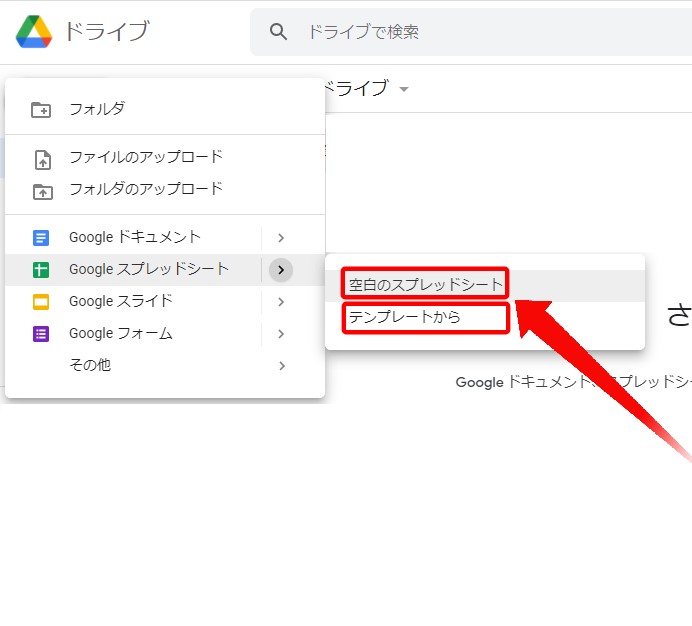Choose フォルダ from the menu
The image size is (692, 626).
point(165,109)
